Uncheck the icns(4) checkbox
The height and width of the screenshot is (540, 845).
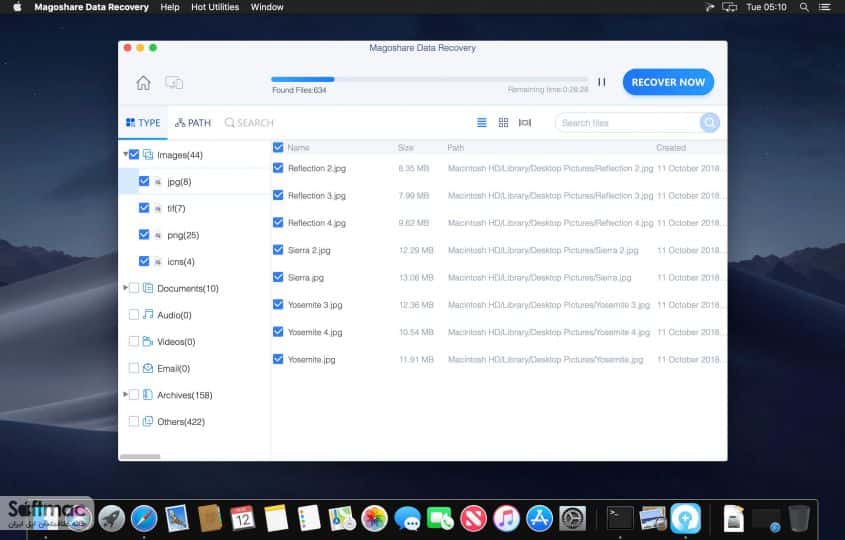click(144, 261)
